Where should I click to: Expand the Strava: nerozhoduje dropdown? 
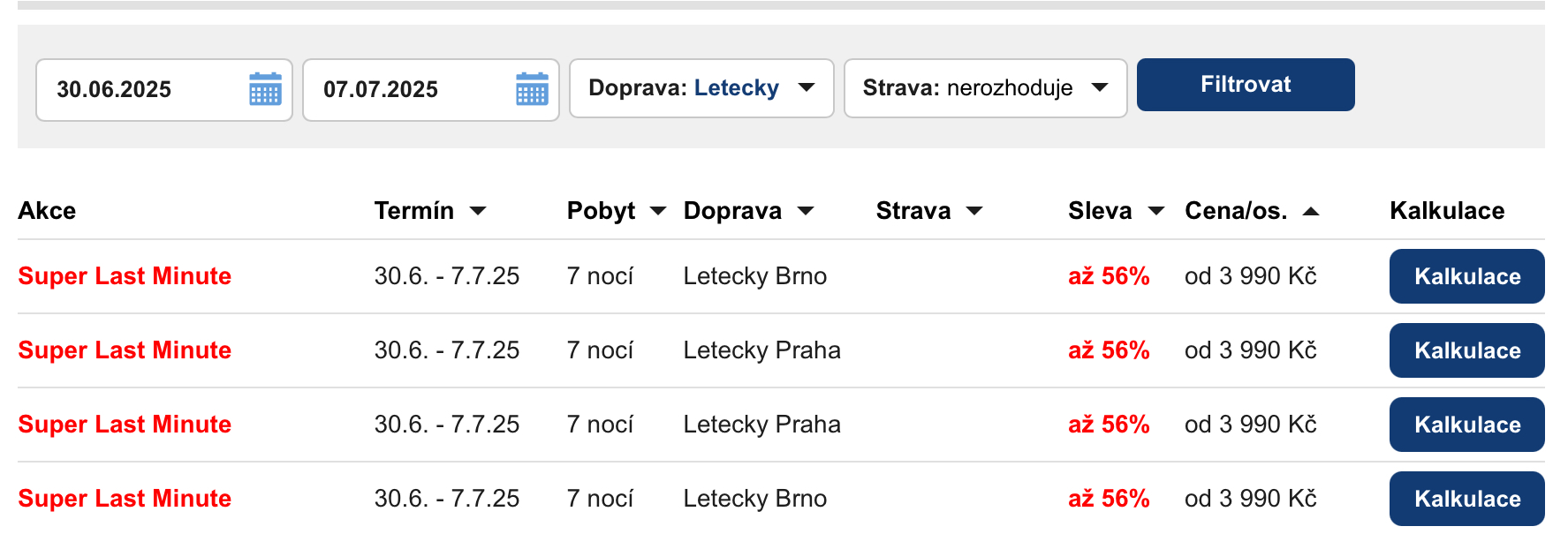pos(985,88)
